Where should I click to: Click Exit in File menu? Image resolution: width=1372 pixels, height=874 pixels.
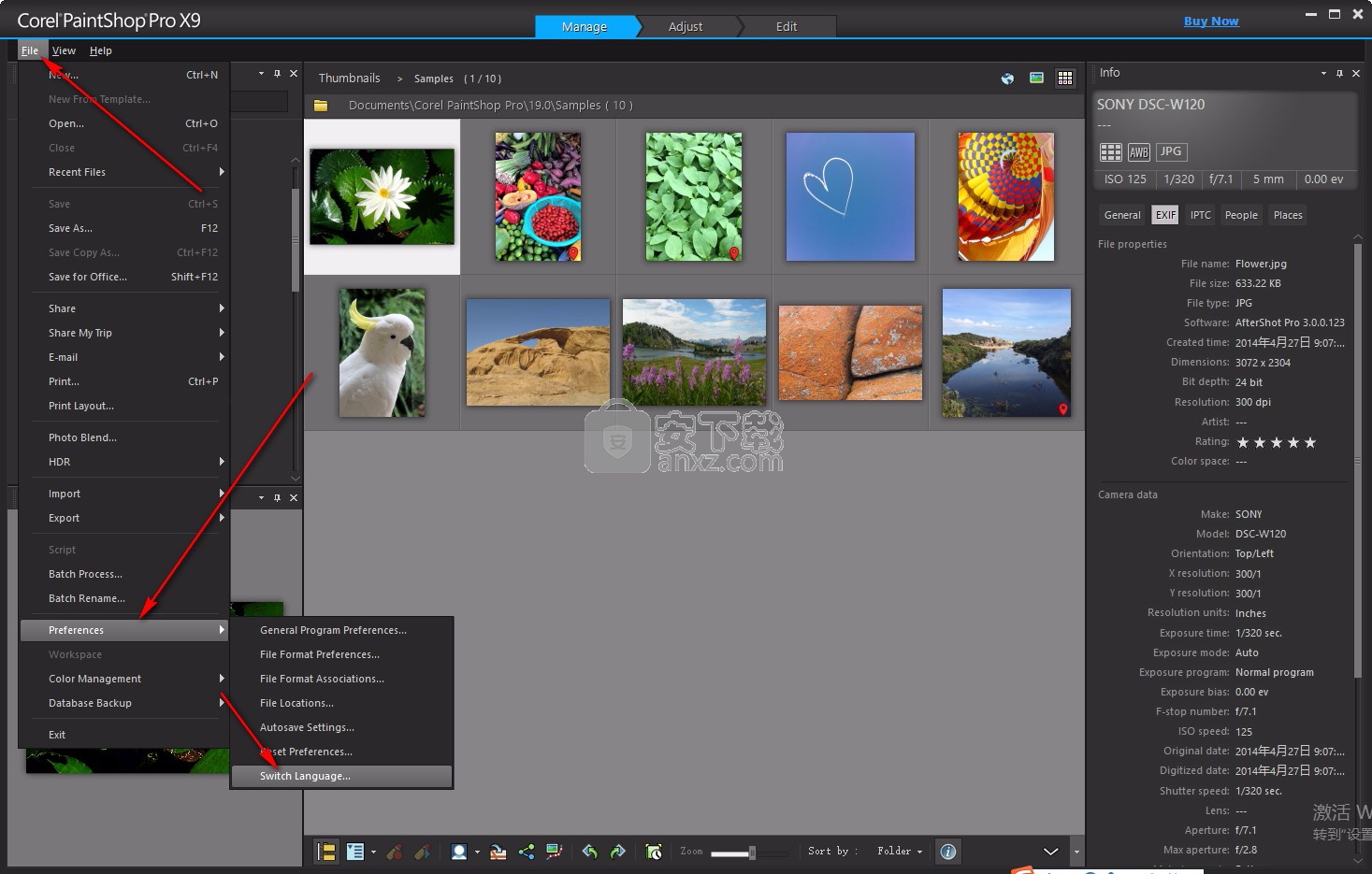click(124, 735)
